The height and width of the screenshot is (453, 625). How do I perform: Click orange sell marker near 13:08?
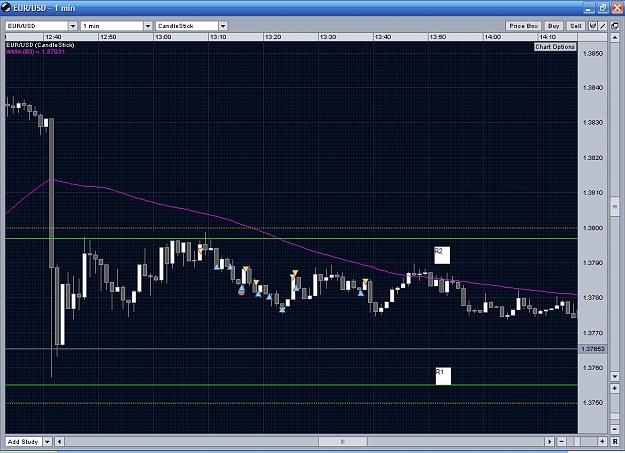201,250
